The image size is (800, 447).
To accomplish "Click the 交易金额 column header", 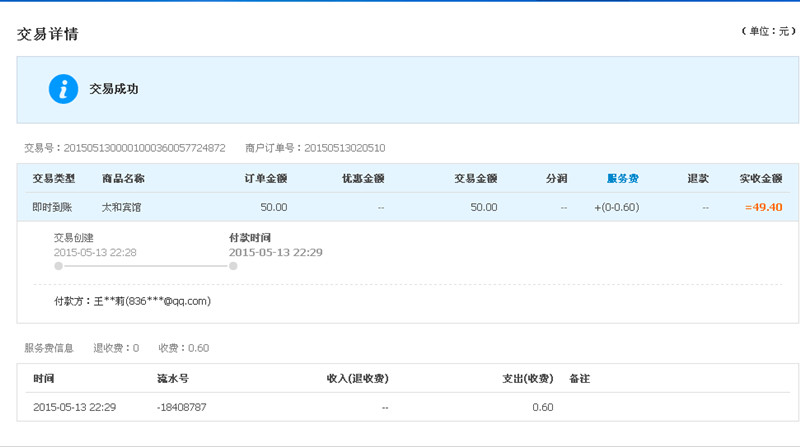I will coord(476,179).
